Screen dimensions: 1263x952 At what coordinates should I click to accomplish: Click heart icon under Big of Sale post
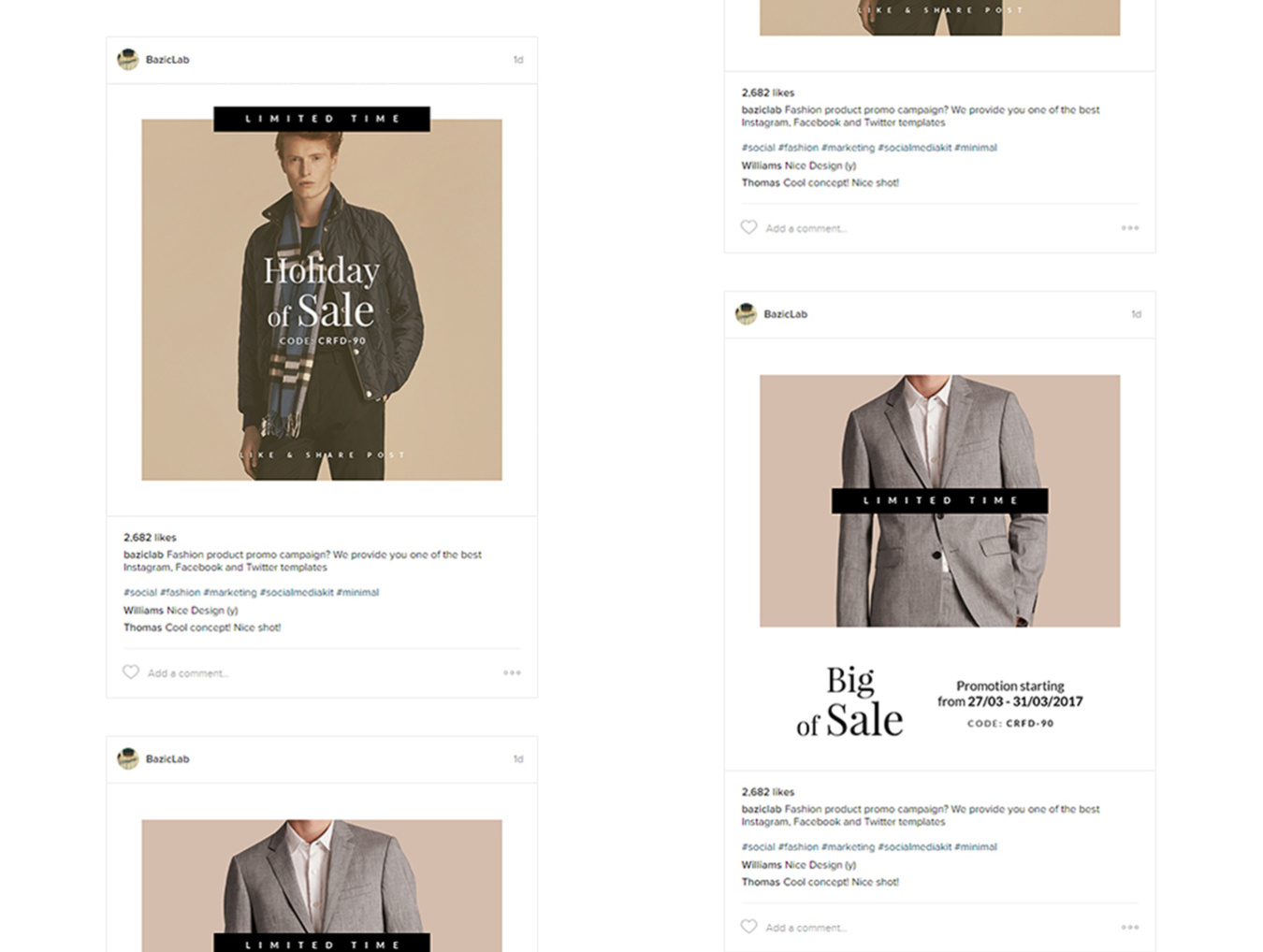pos(748,926)
